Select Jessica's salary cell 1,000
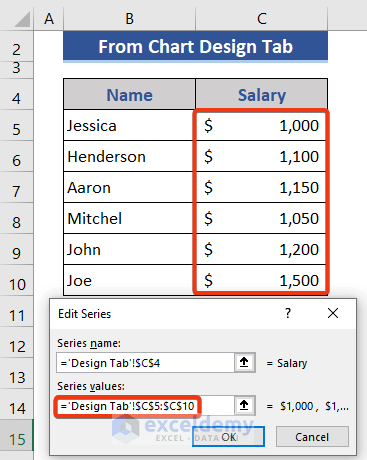The image size is (367, 460). tap(262, 125)
